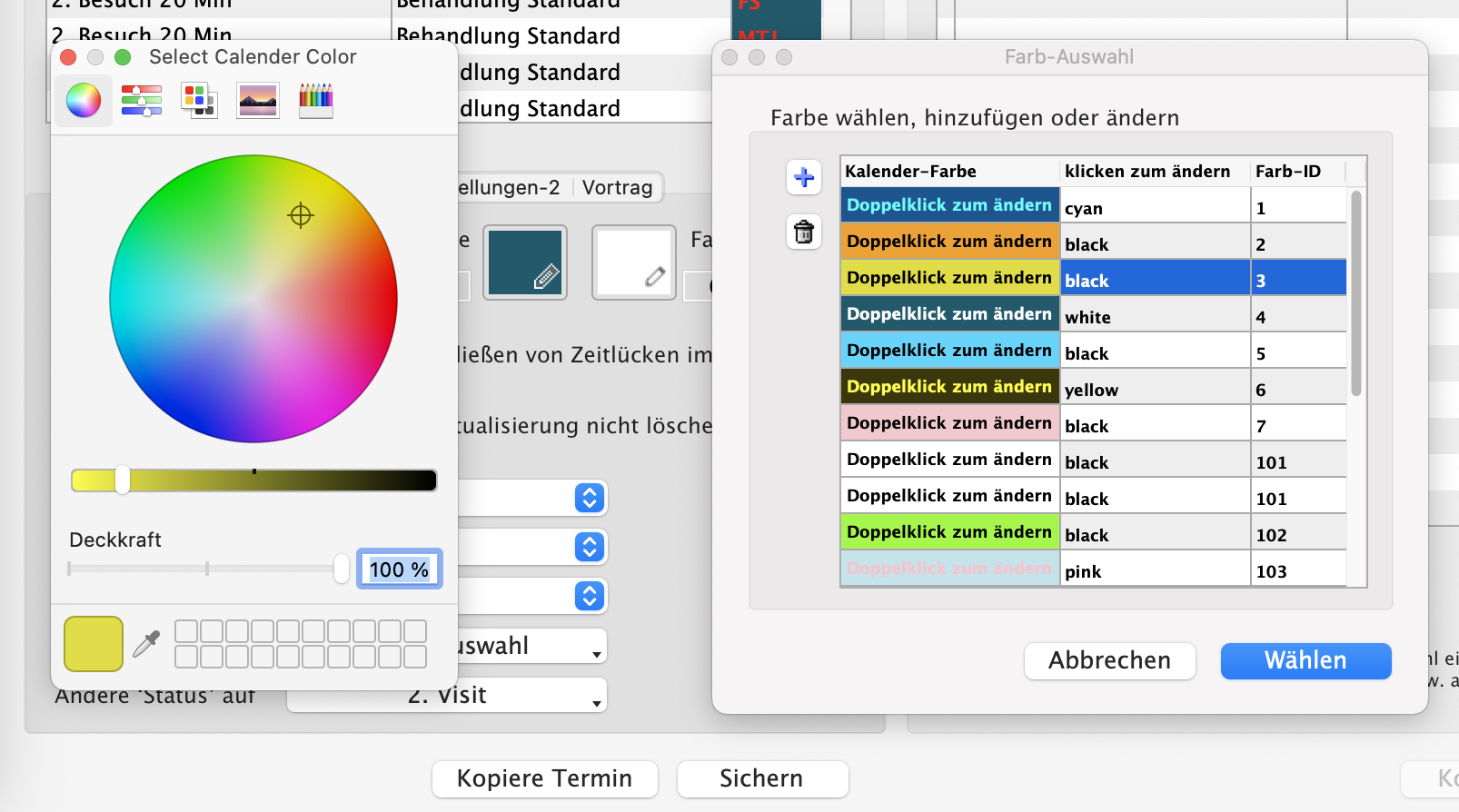The width and height of the screenshot is (1459, 812).
Task: Click the eyedropper color sampler
Action: 146,644
